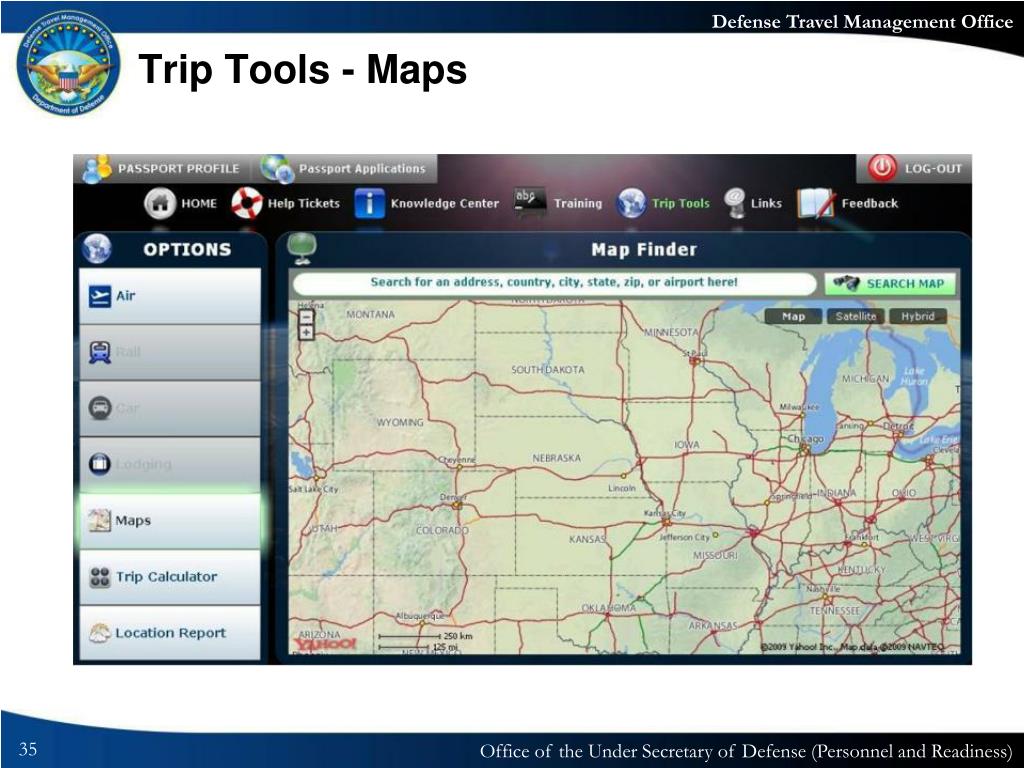Go to the HOME menu item

(199, 203)
